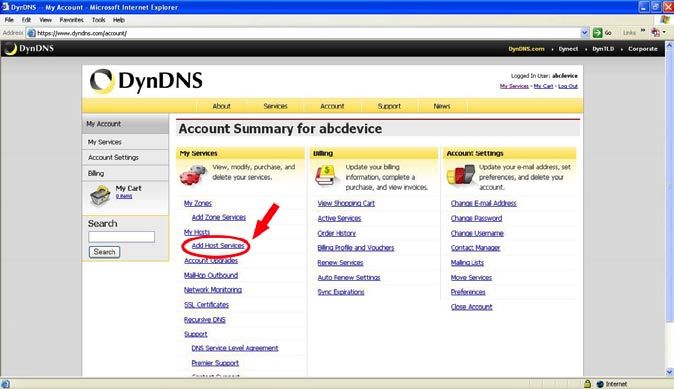Open Premier Support link

[x=215, y=363]
